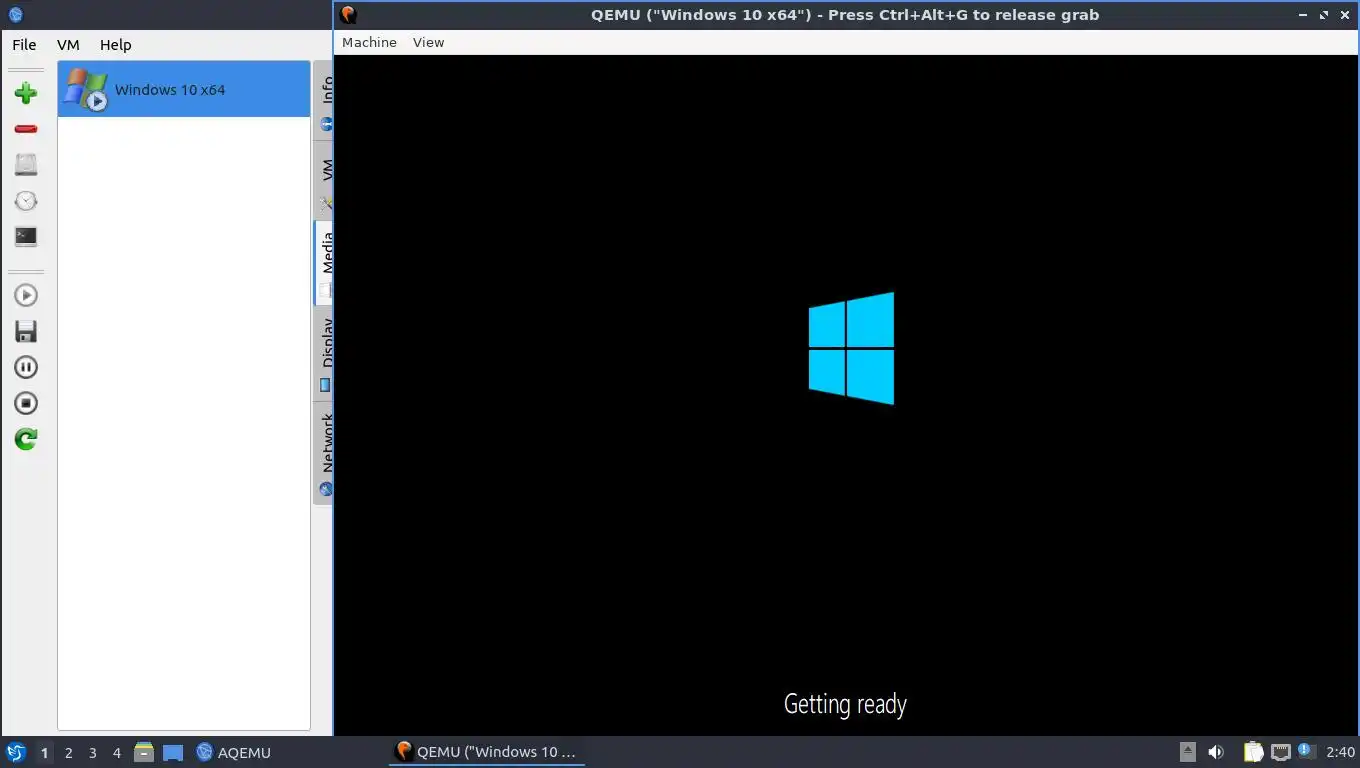The height and width of the screenshot is (768, 1360).
Task: Open the start menu launcher in the taskbar
Action: tap(15, 752)
